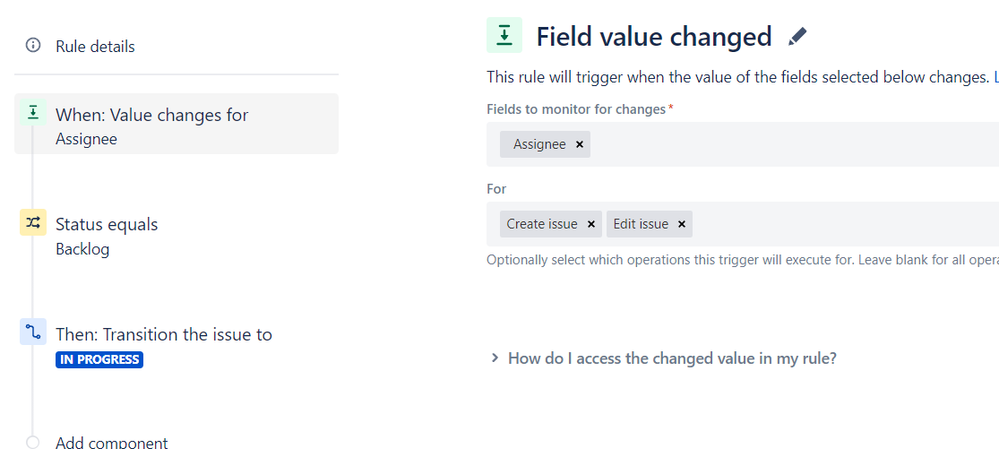Click the yellow Status condition shuffle icon
Image resolution: width=999 pixels, height=449 pixels.
pos(33,223)
